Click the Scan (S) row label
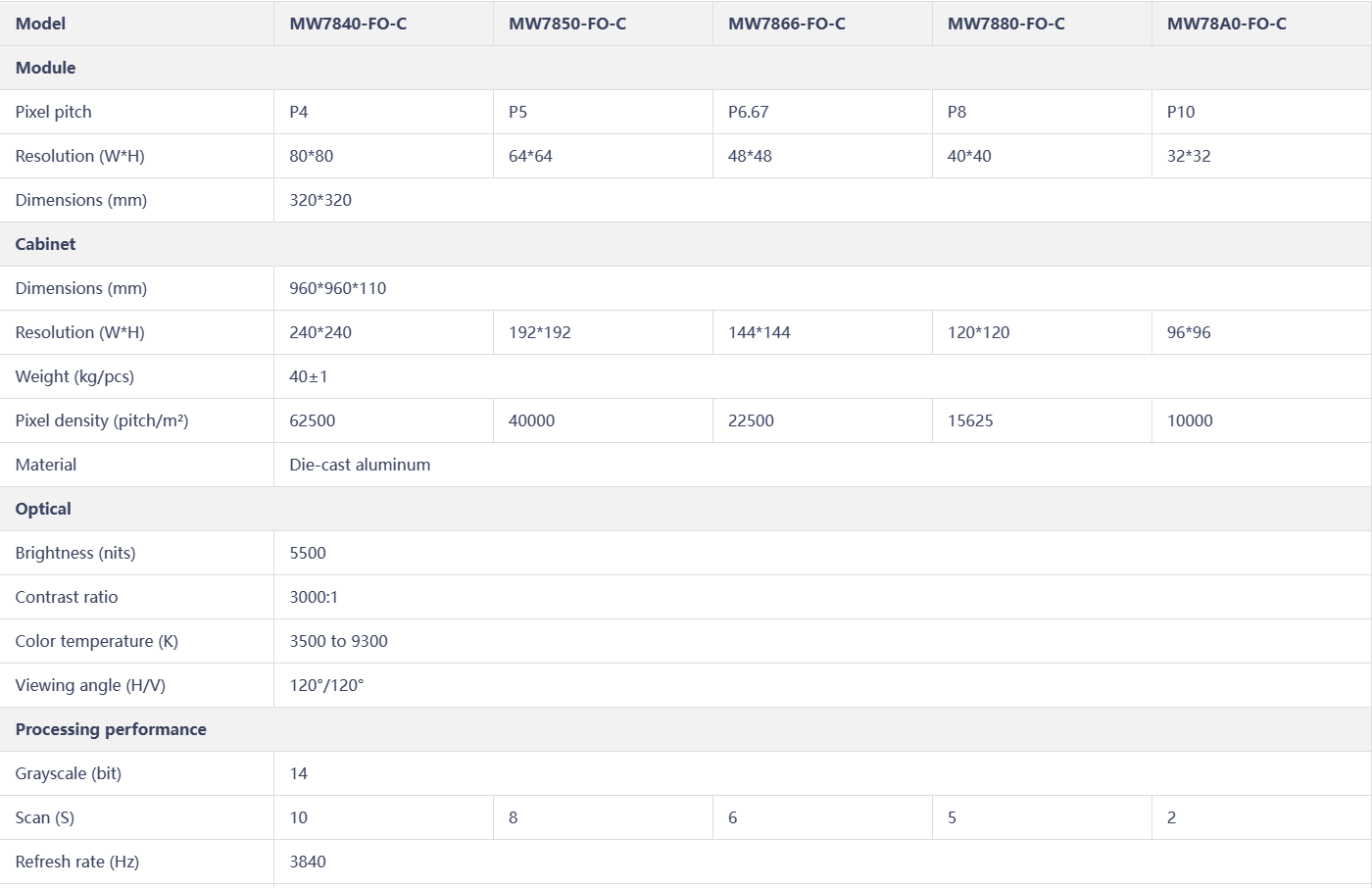Screen dimensions: 1372x888 coord(45,817)
